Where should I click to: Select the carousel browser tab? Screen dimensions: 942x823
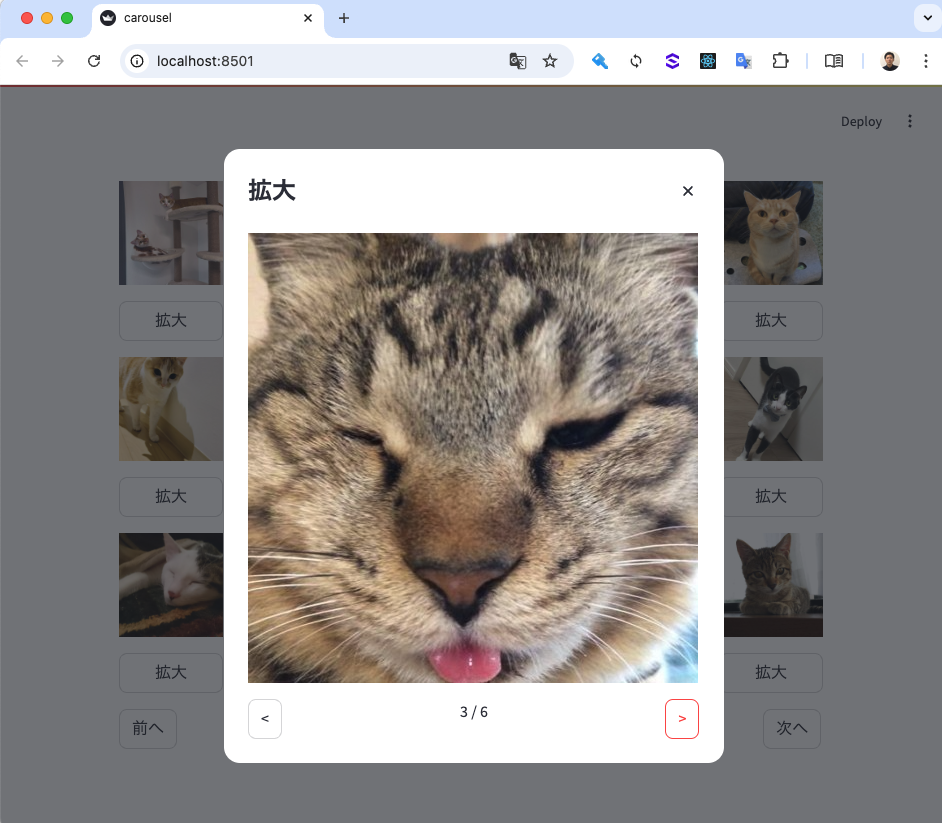click(207, 18)
